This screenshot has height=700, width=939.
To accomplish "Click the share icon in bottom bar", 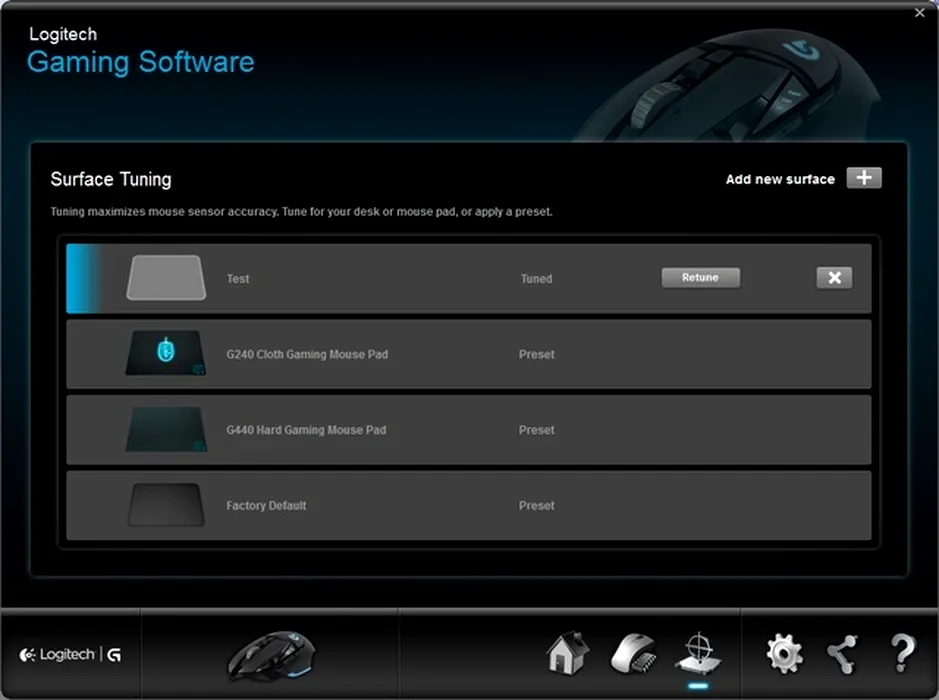I will click(x=843, y=654).
